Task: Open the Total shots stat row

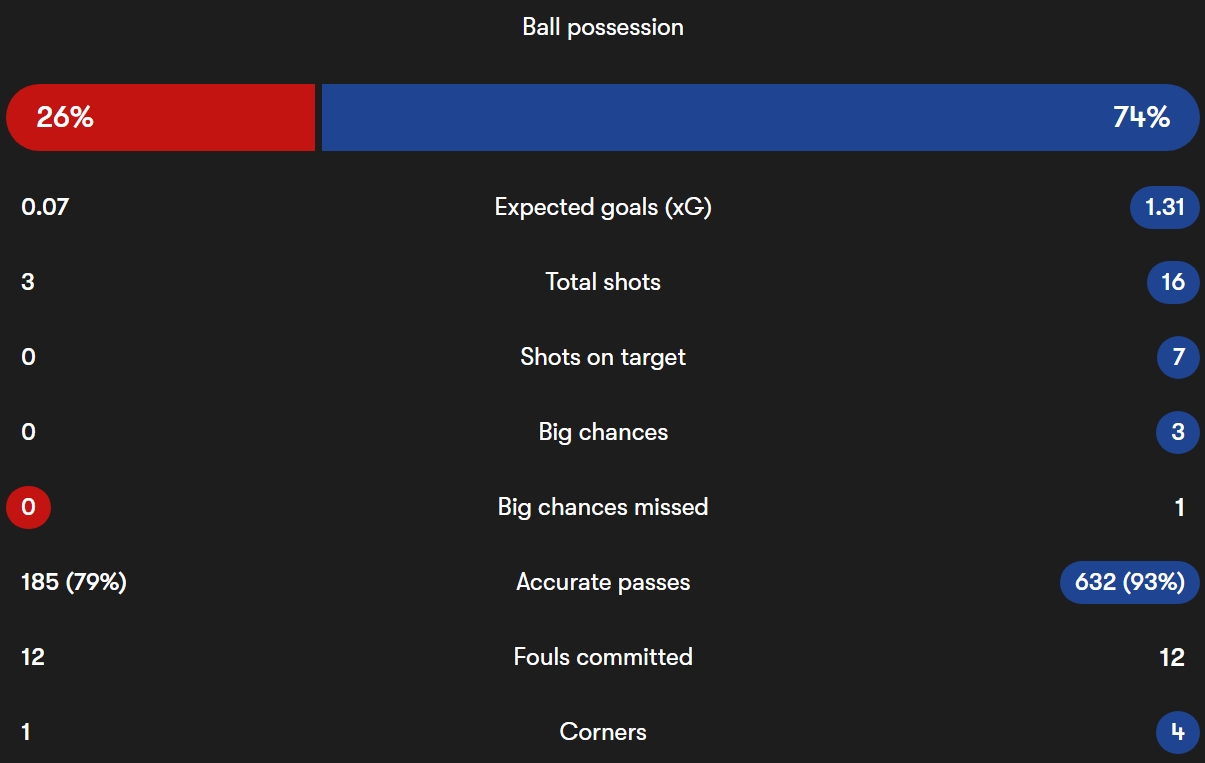Action: pos(603,282)
